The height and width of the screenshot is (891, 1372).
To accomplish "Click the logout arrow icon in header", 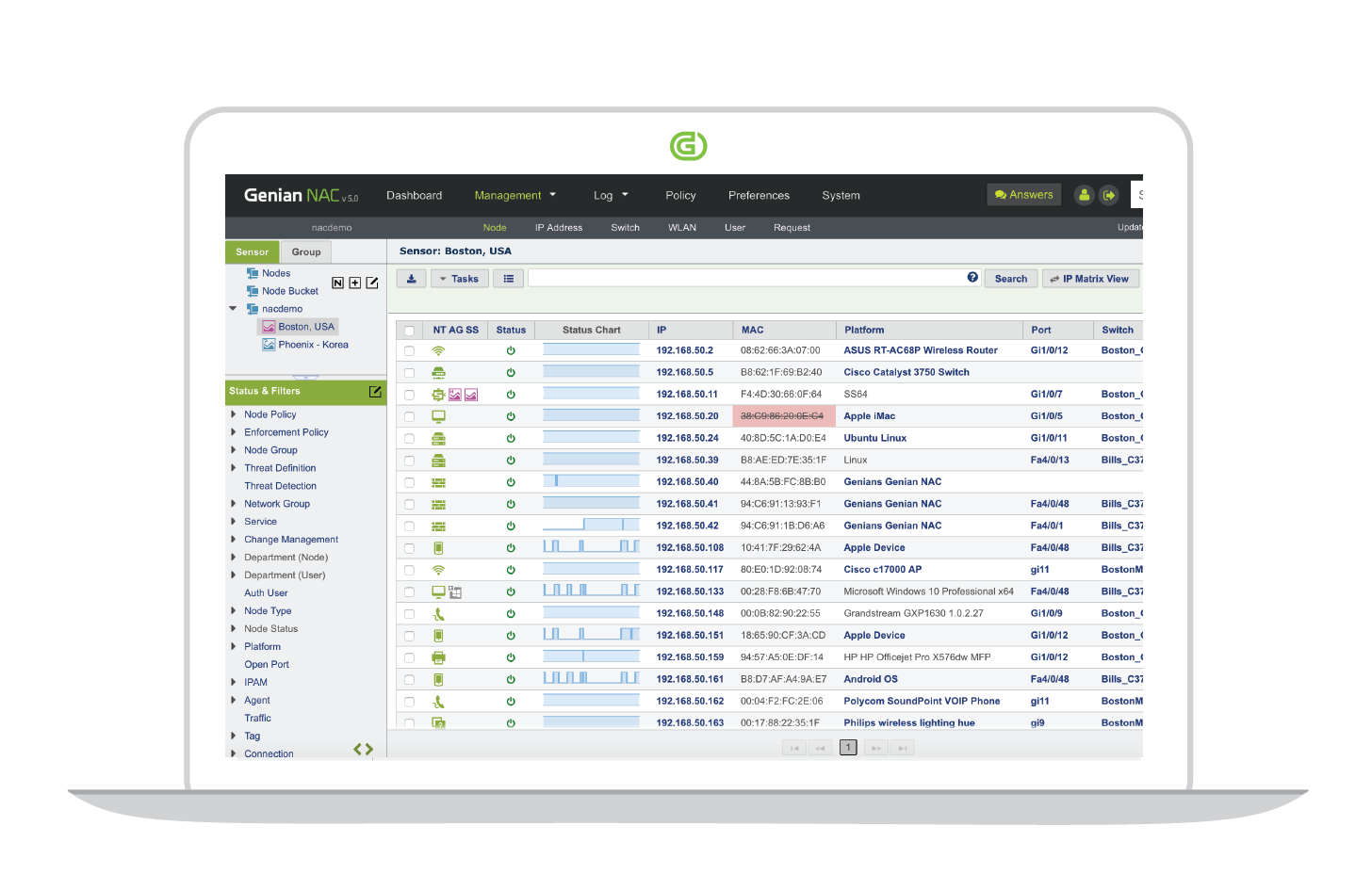I will 1109,195.
